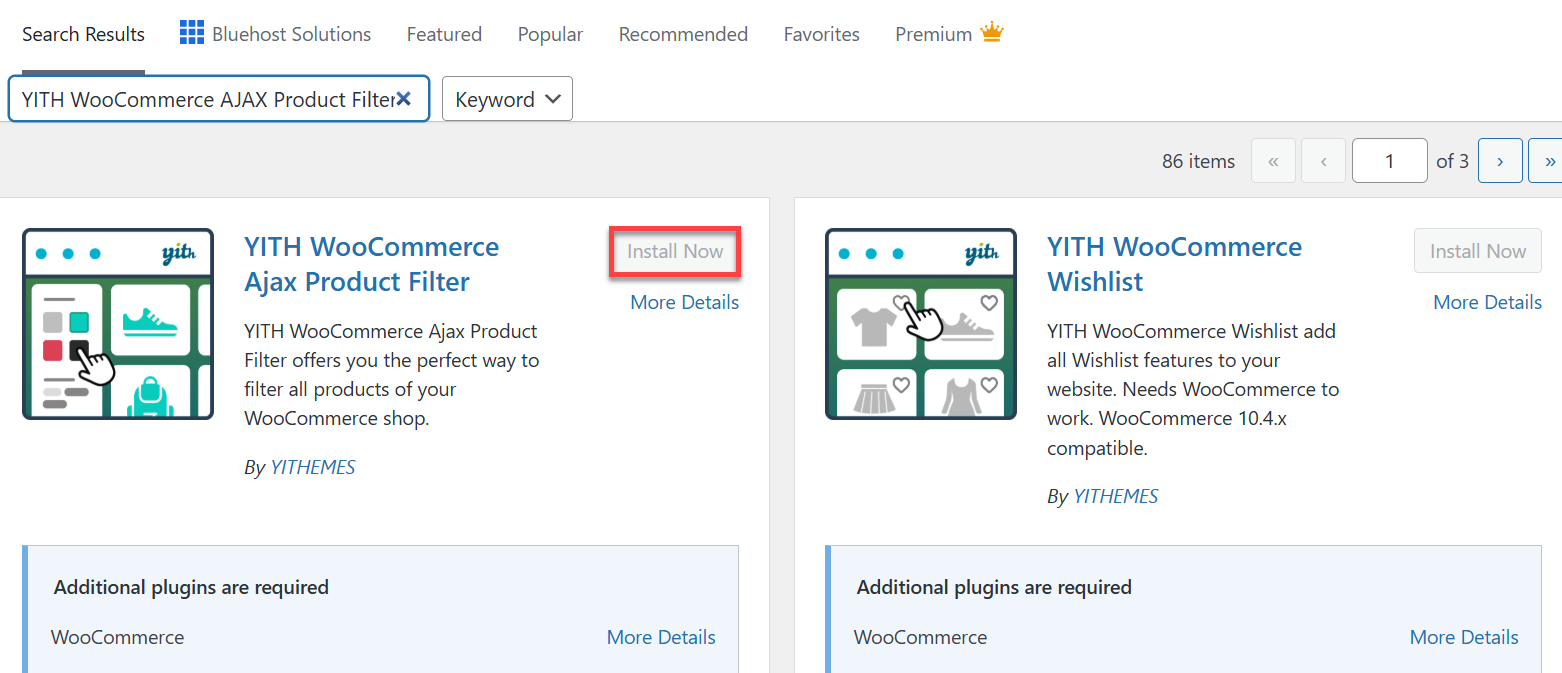Install YITH WooCommerce Ajax Product Filter
This screenshot has height=673, width=1562.
[674, 251]
